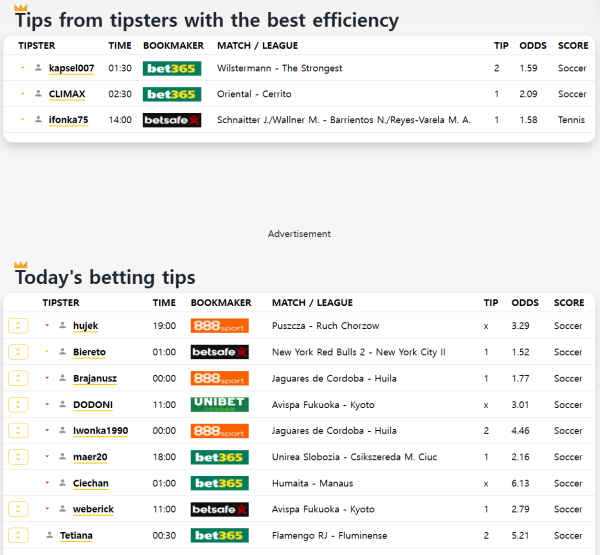
Task: Expand the tip details for hujek's row
Action: point(18,326)
